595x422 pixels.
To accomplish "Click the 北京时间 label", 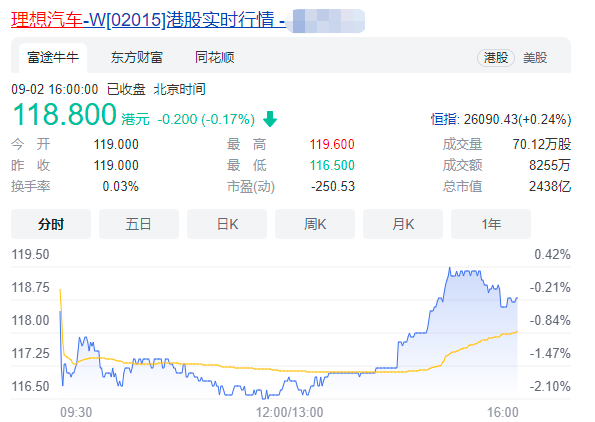I will pyautogui.click(x=179, y=90).
